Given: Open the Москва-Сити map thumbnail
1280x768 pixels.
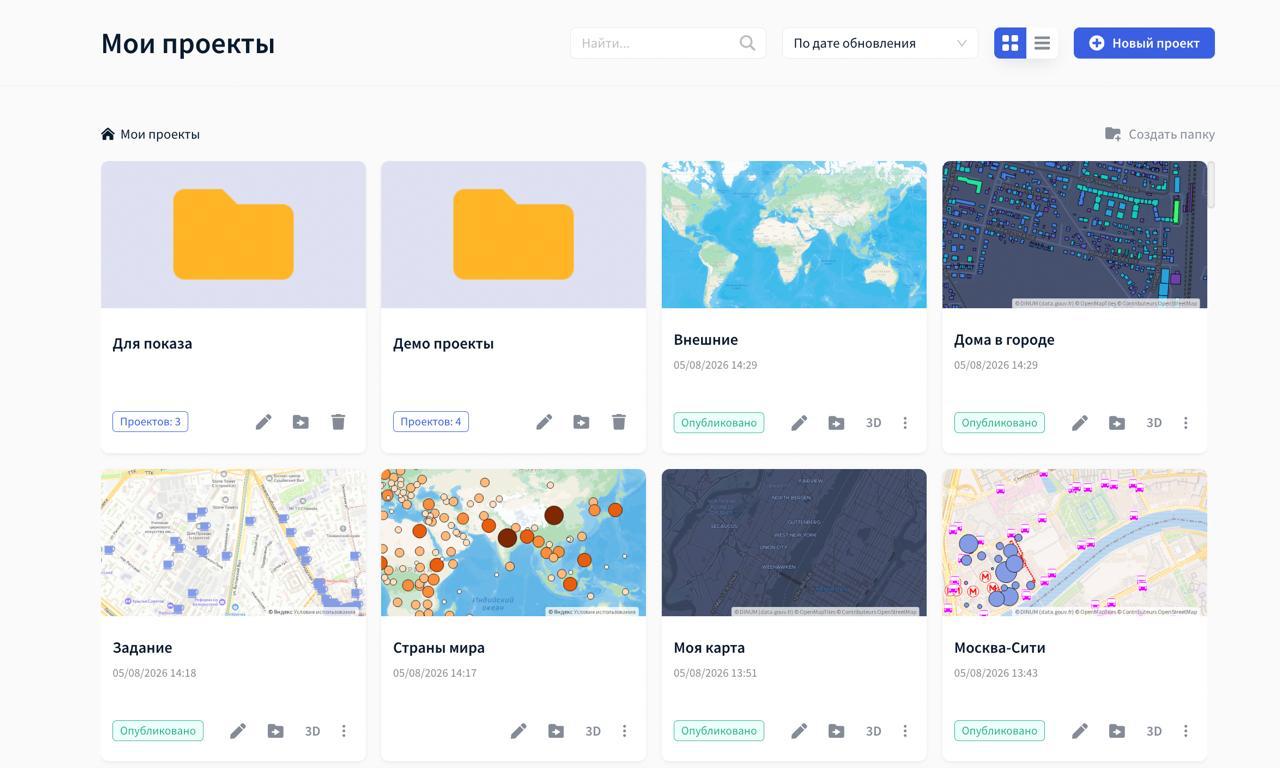Looking at the screenshot, I should click(1074, 543).
